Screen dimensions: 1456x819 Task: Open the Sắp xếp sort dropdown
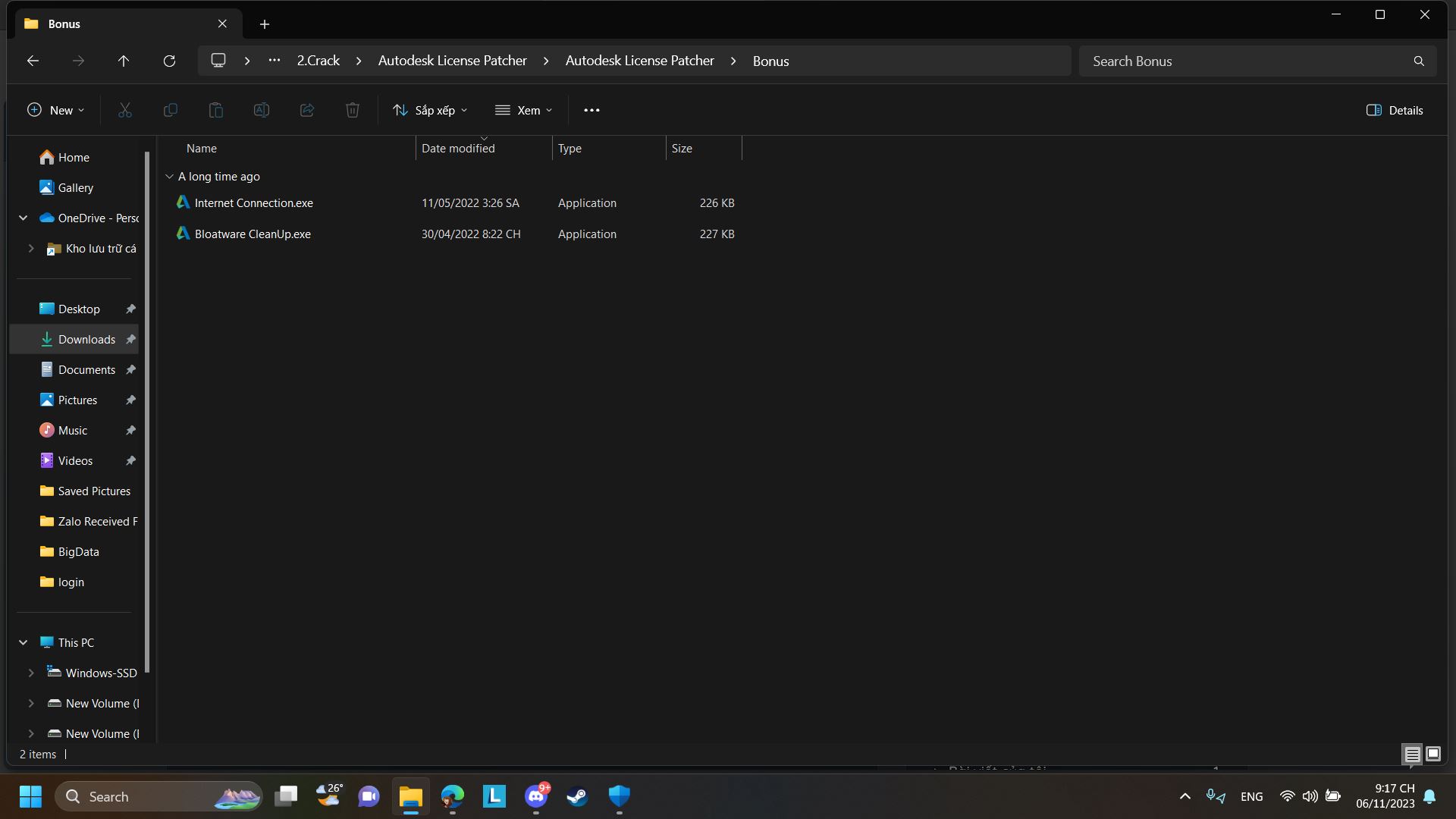click(430, 110)
